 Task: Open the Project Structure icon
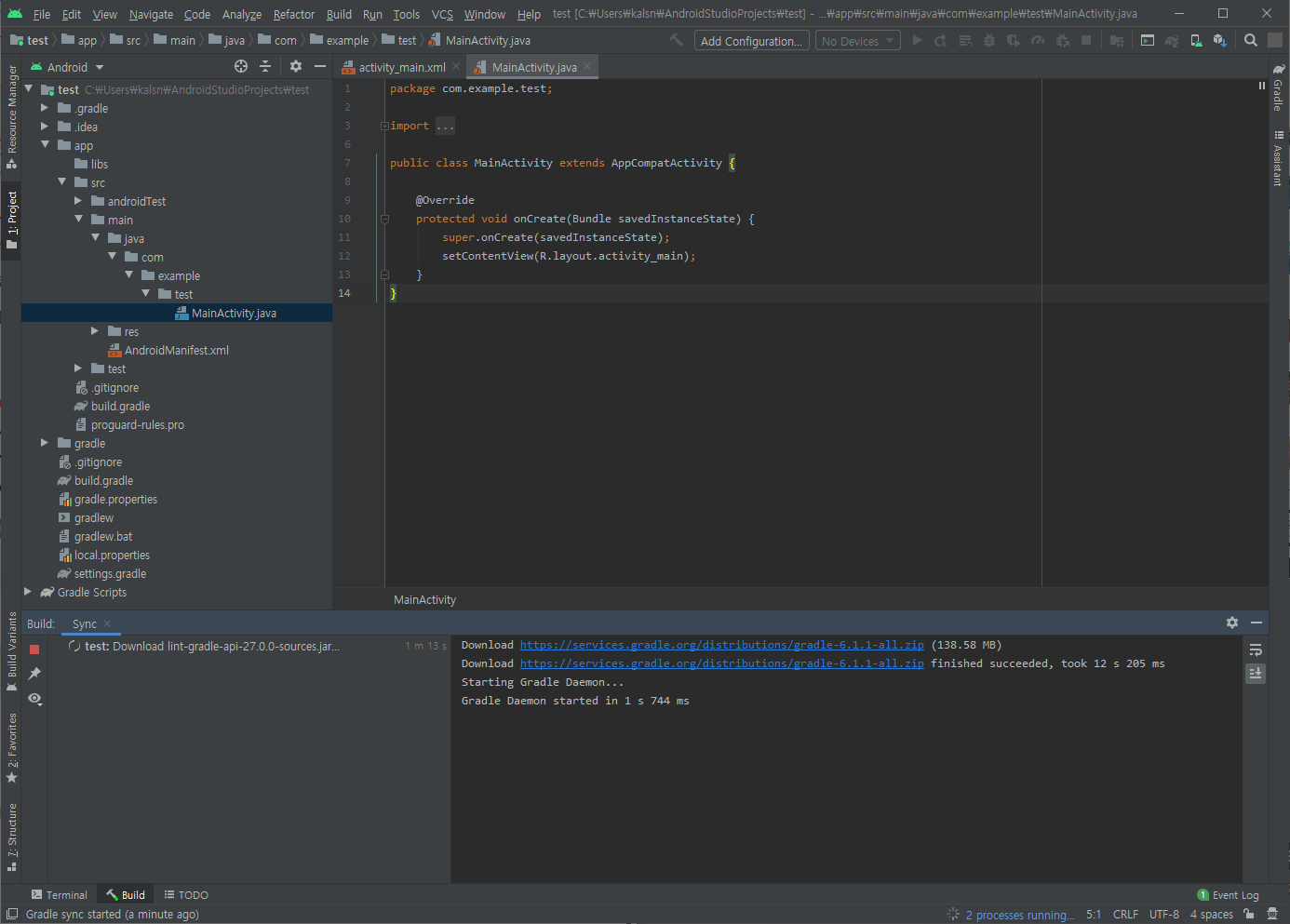coord(1117,40)
